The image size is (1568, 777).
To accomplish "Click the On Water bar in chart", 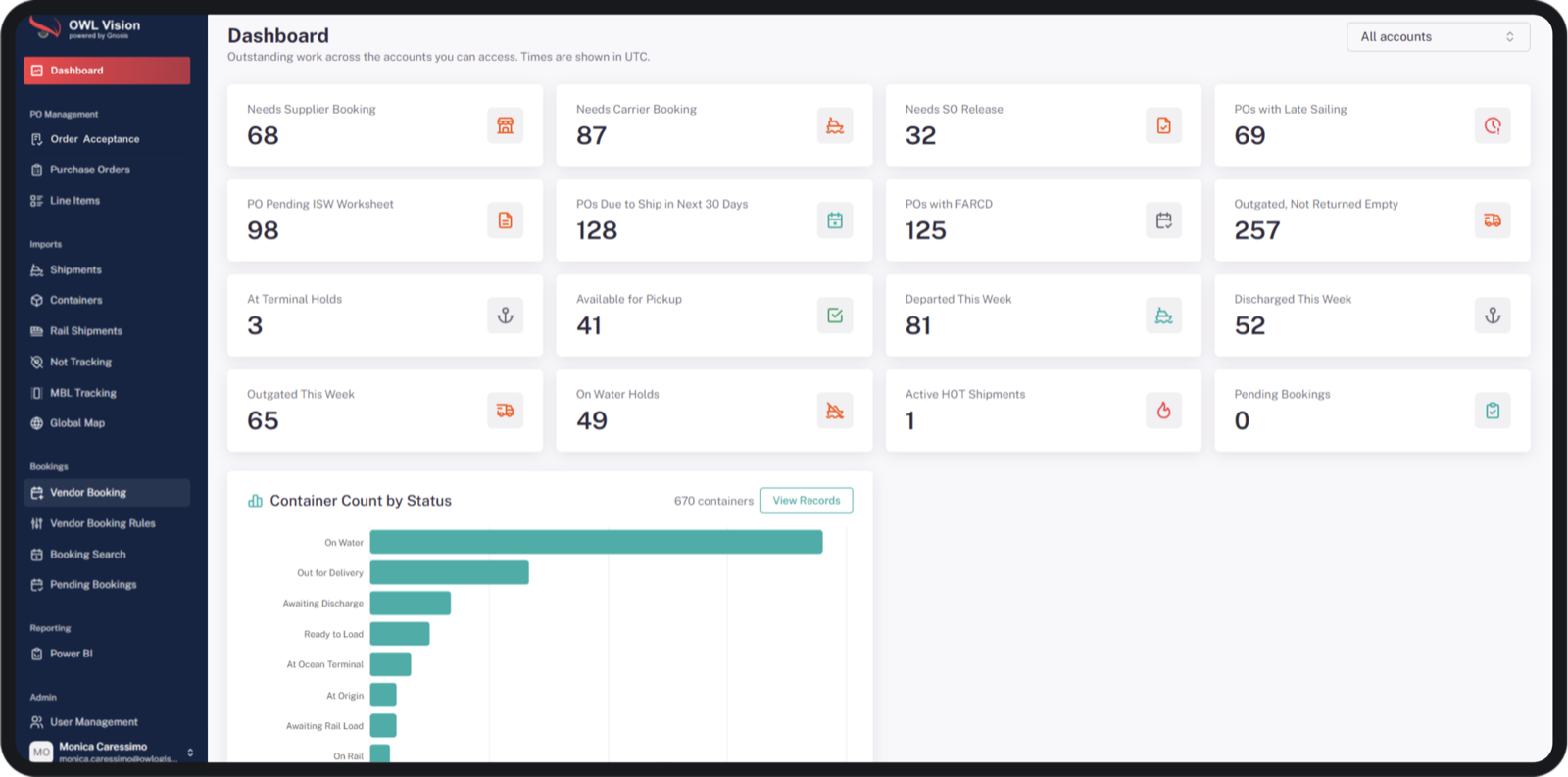I will (x=596, y=542).
